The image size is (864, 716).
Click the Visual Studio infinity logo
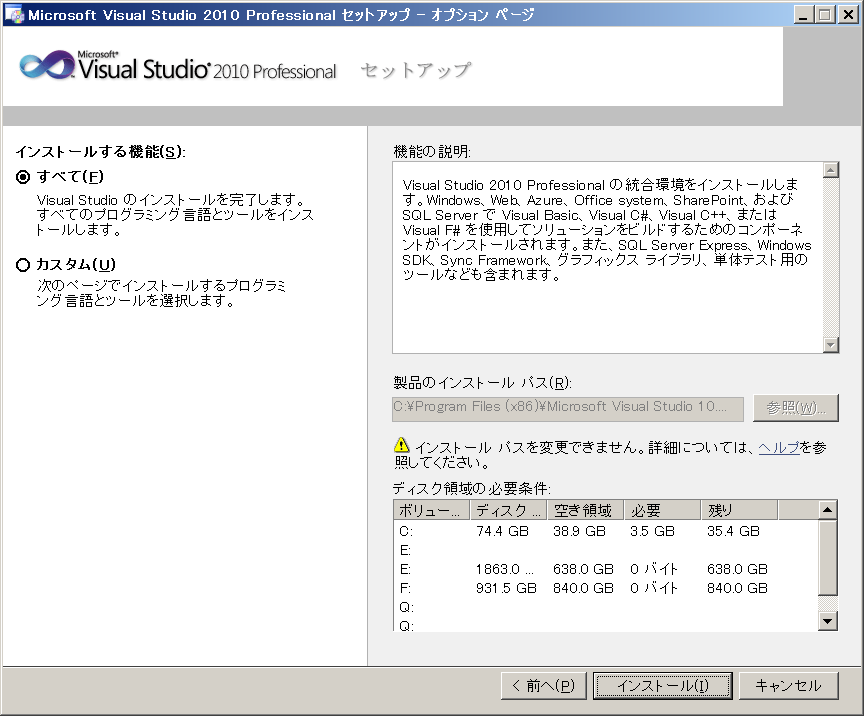[x=46, y=67]
